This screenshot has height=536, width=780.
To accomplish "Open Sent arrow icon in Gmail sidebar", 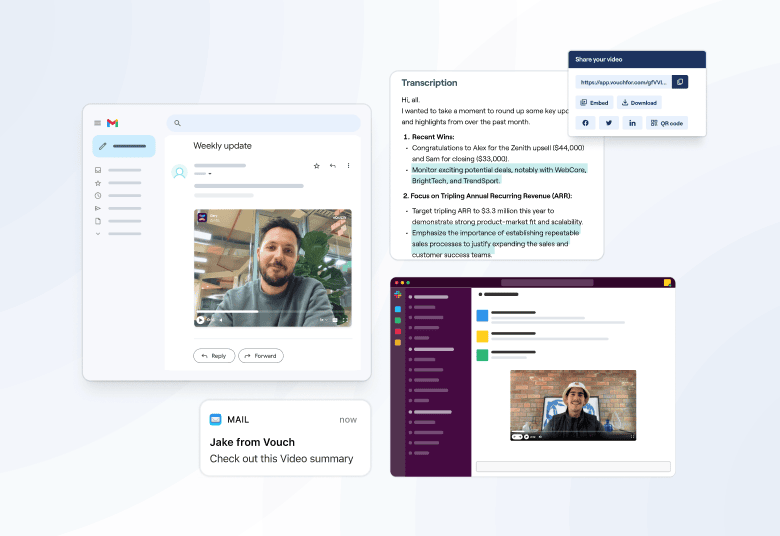I will pos(98,209).
